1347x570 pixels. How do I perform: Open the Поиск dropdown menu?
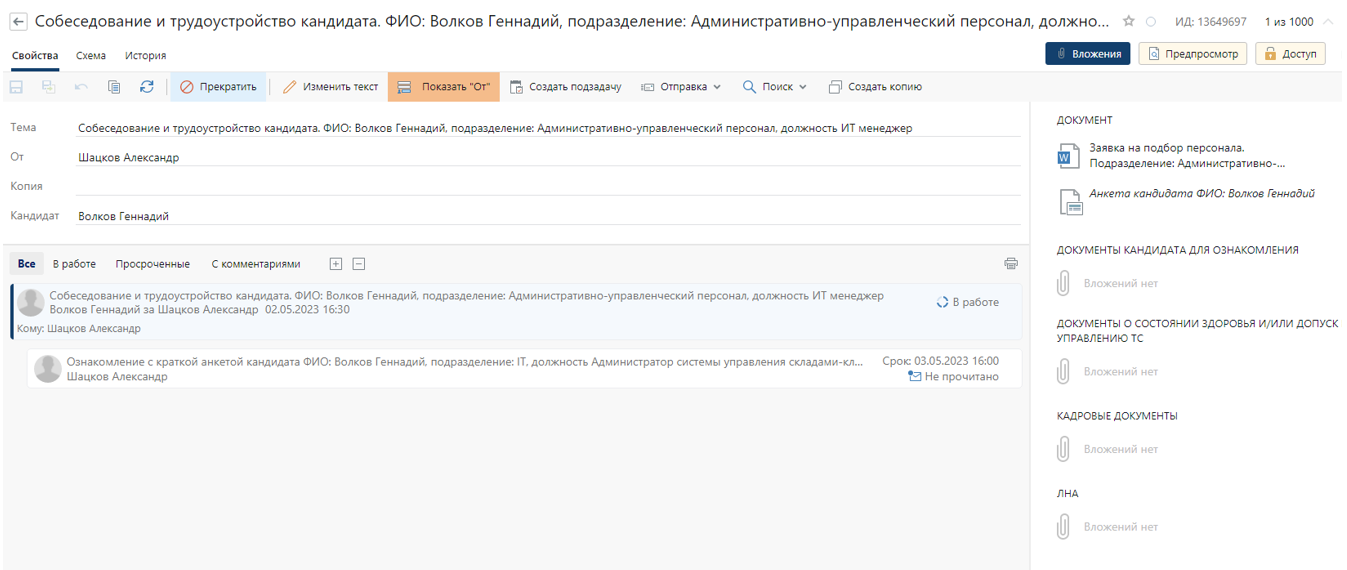[774, 87]
